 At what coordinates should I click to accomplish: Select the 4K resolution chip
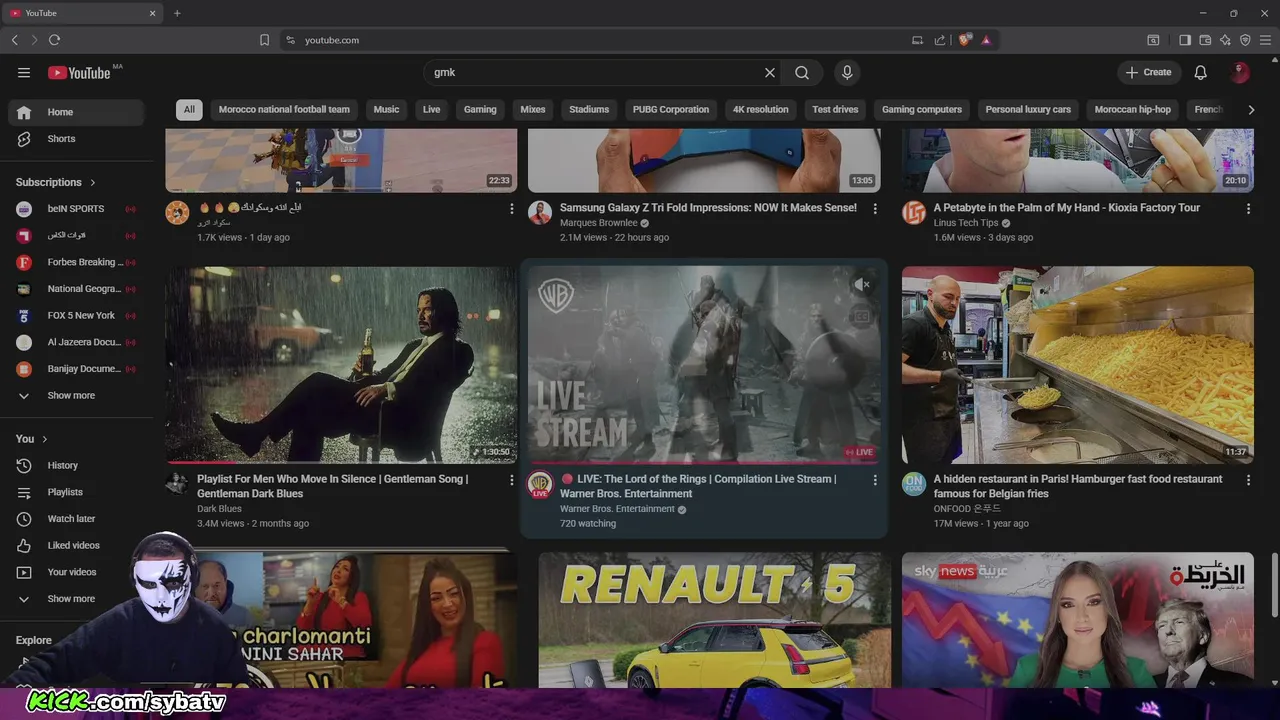(x=760, y=110)
